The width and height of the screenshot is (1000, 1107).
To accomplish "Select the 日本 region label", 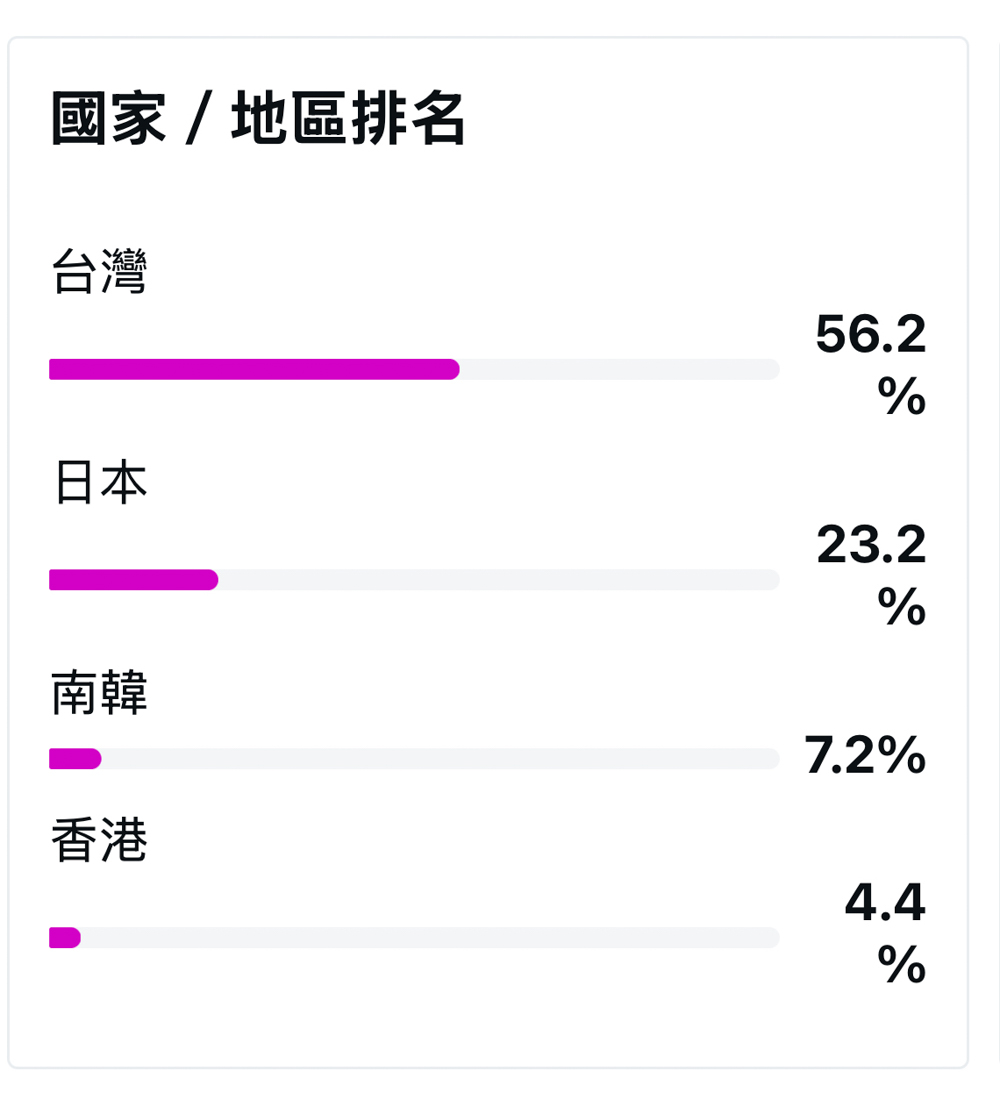I will (x=100, y=482).
